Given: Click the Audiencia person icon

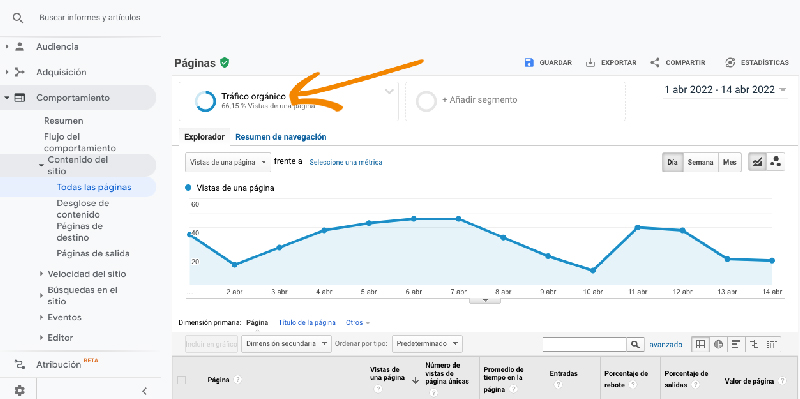Looking at the screenshot, I should (x=20, y=46).
